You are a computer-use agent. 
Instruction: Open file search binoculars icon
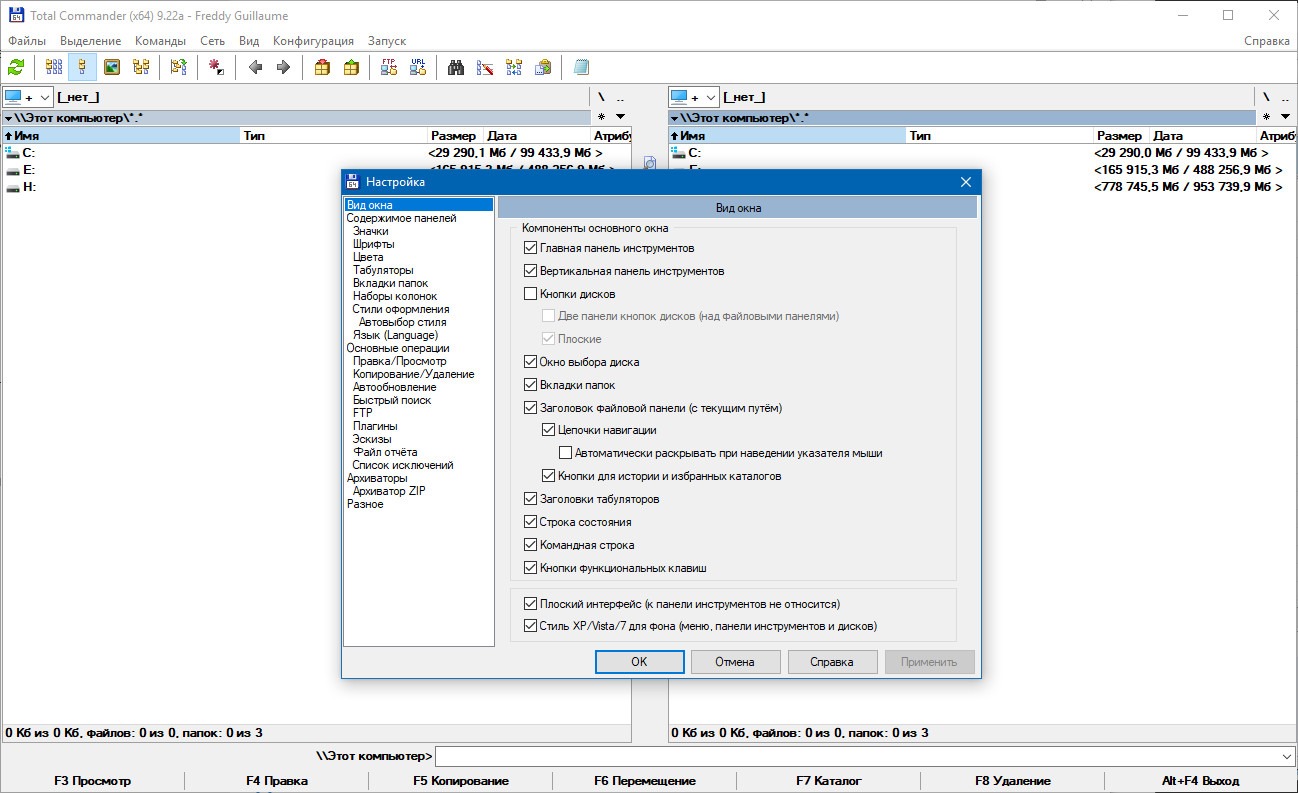point(456,67)
